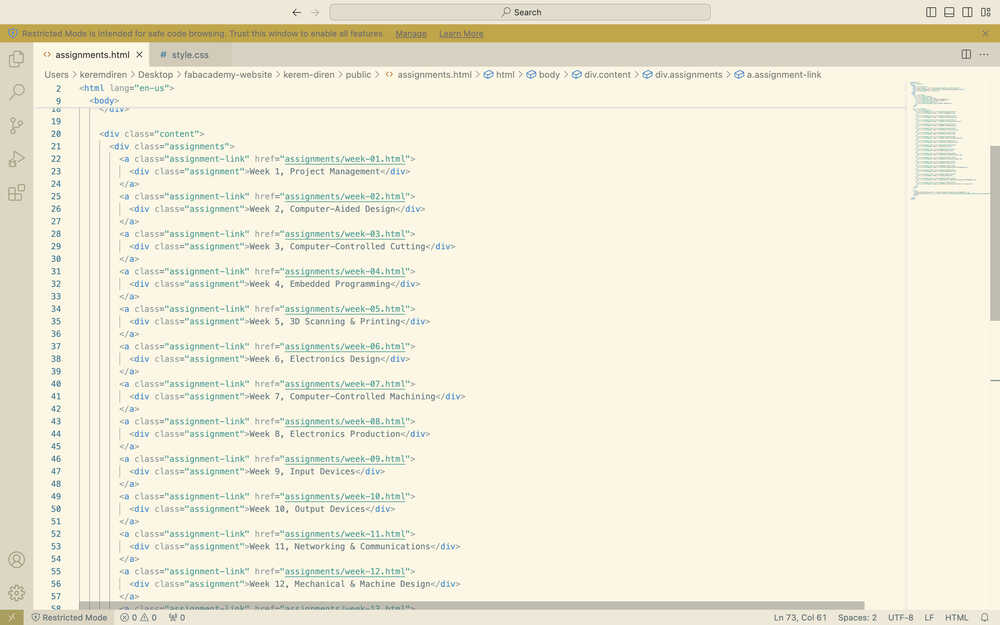Toggle bottom panel layout icon
1000x625 pixels.
(949, 12)
